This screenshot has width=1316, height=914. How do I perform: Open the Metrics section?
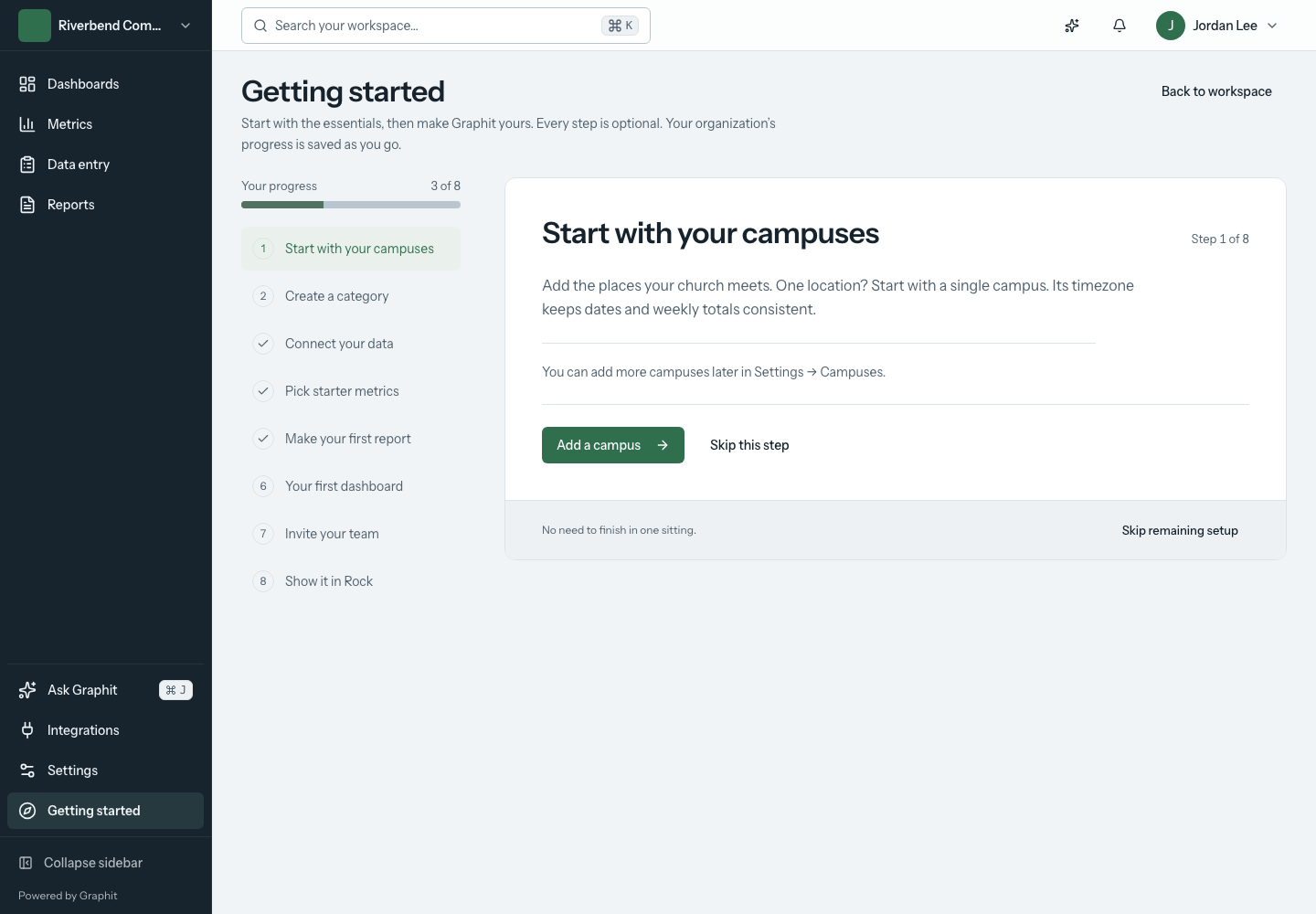106,124
